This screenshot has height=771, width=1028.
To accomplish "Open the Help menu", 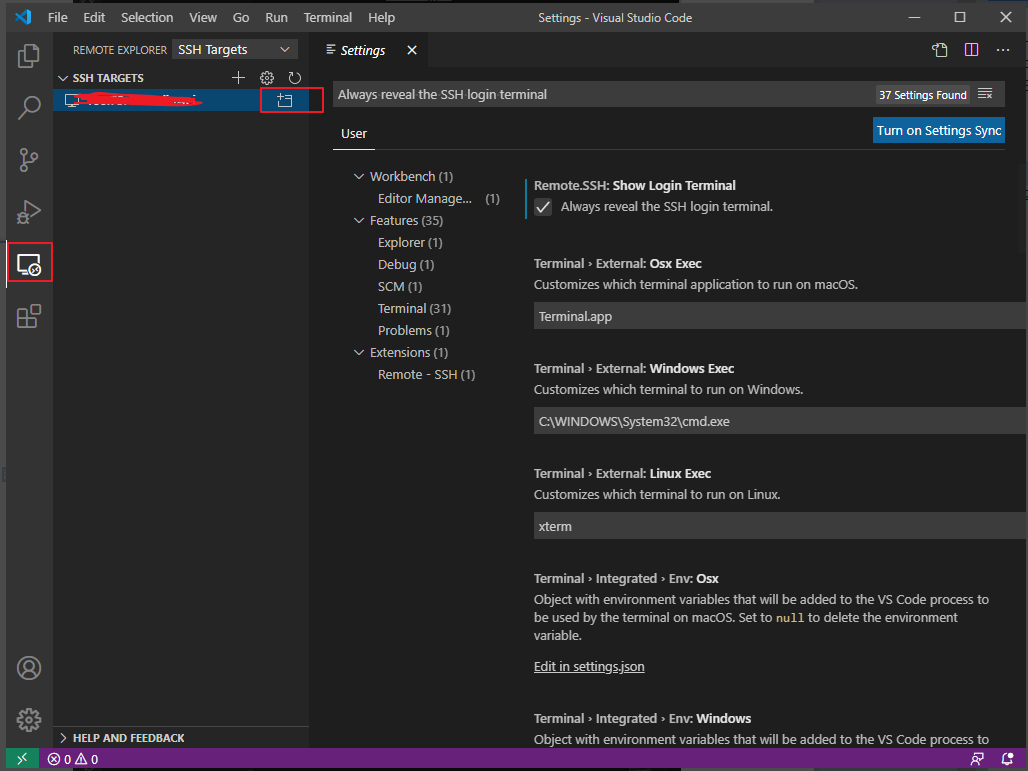I will (x=381, y=18).
